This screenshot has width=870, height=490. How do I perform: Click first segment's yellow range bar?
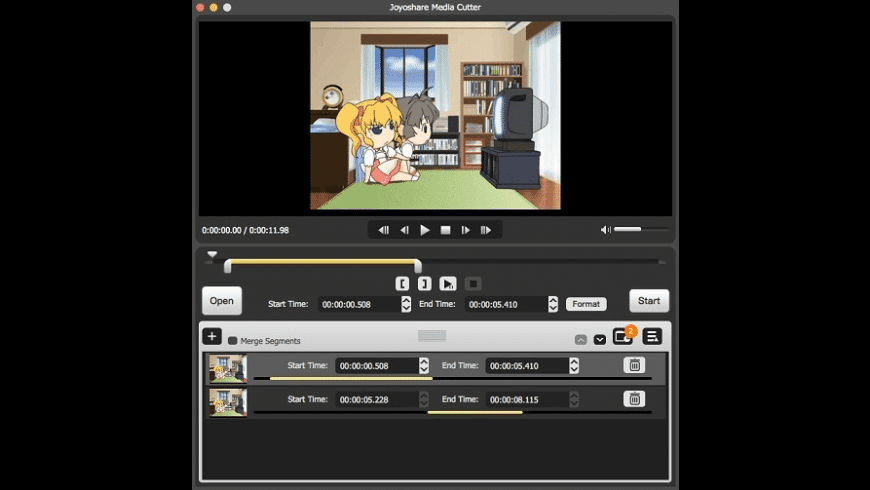pyautogui.click(x=351, y=378)
